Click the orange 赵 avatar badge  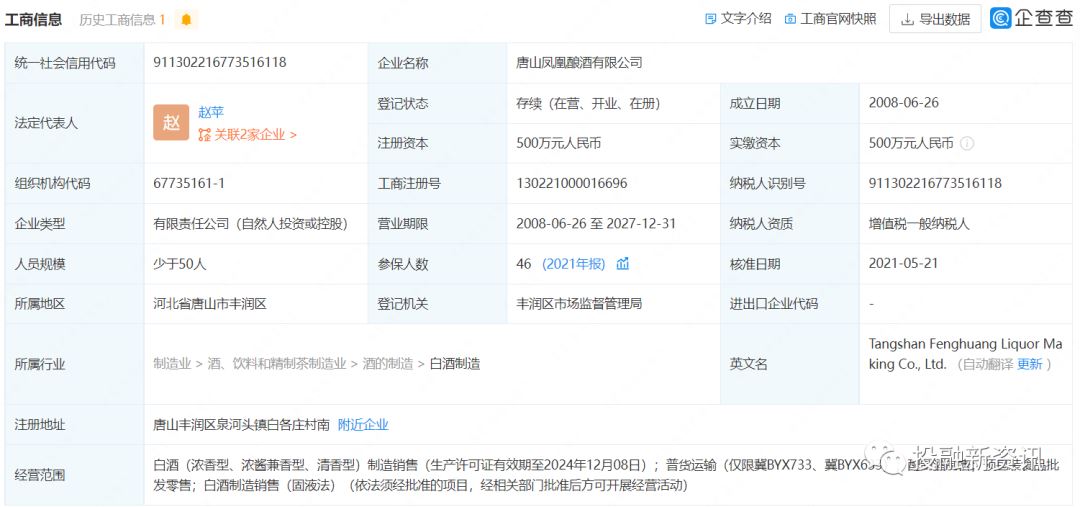point(171,122)
